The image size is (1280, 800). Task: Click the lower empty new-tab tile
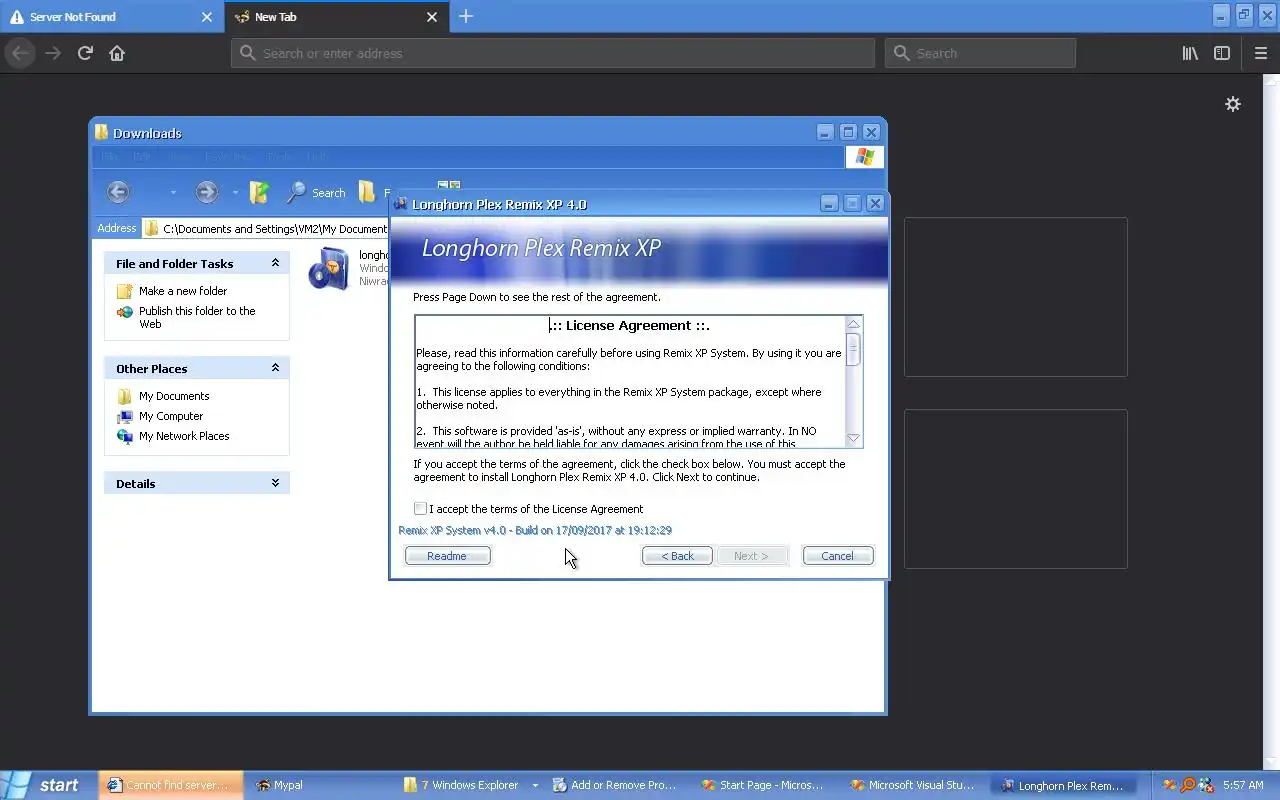1016,489
